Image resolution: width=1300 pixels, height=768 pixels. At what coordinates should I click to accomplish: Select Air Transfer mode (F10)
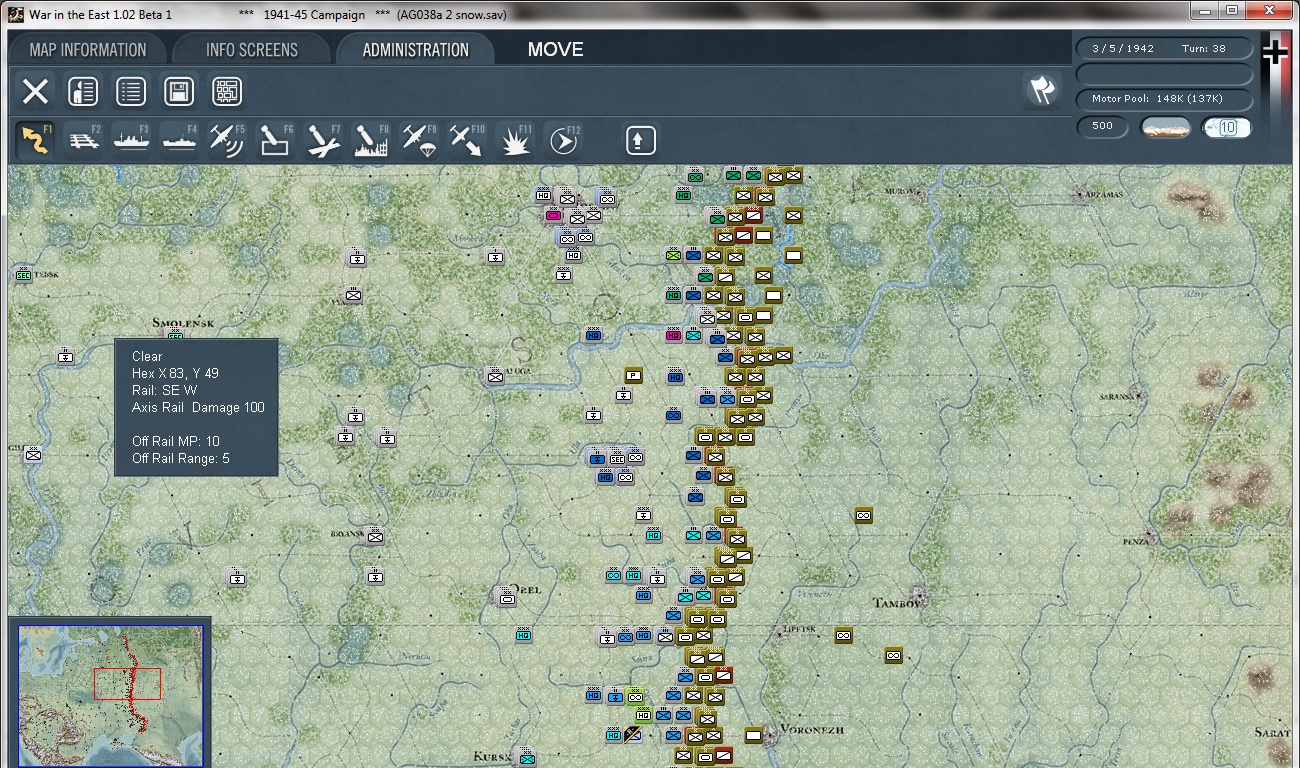[468, 140]
